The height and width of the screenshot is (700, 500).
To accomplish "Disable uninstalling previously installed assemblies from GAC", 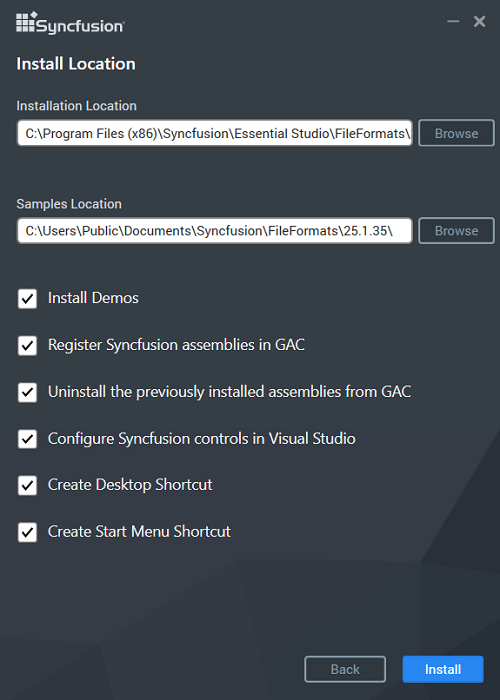I will [x=27, y=392].
